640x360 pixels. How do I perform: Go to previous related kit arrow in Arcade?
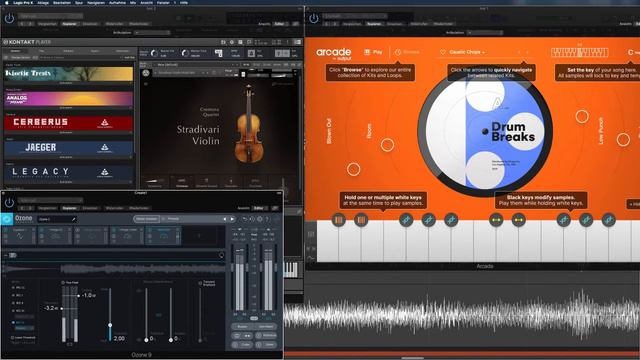[519, 52]
